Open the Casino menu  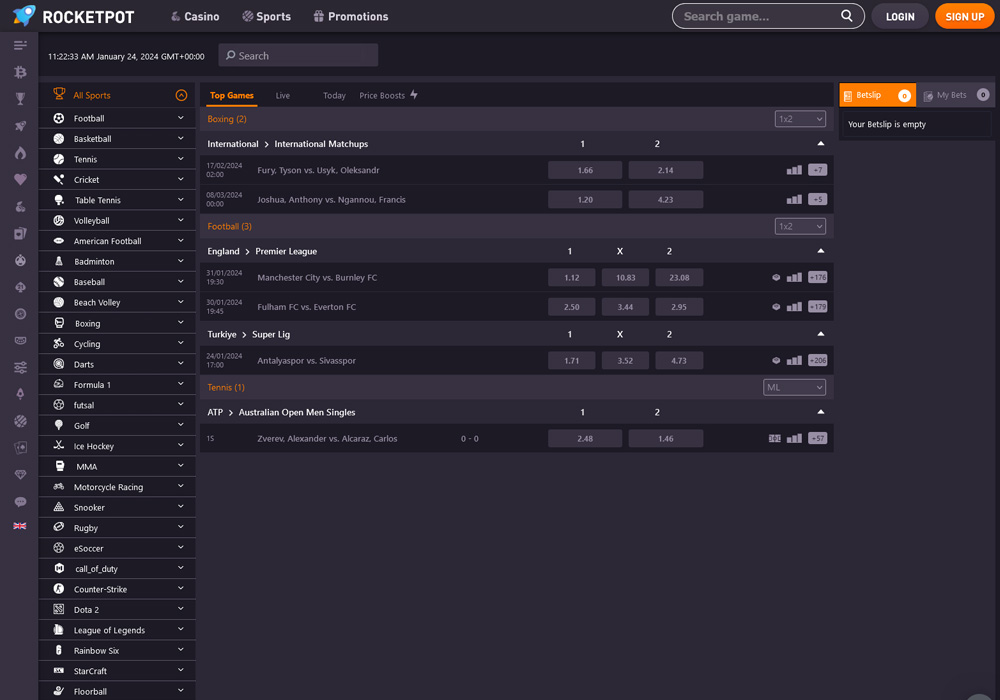195,17
